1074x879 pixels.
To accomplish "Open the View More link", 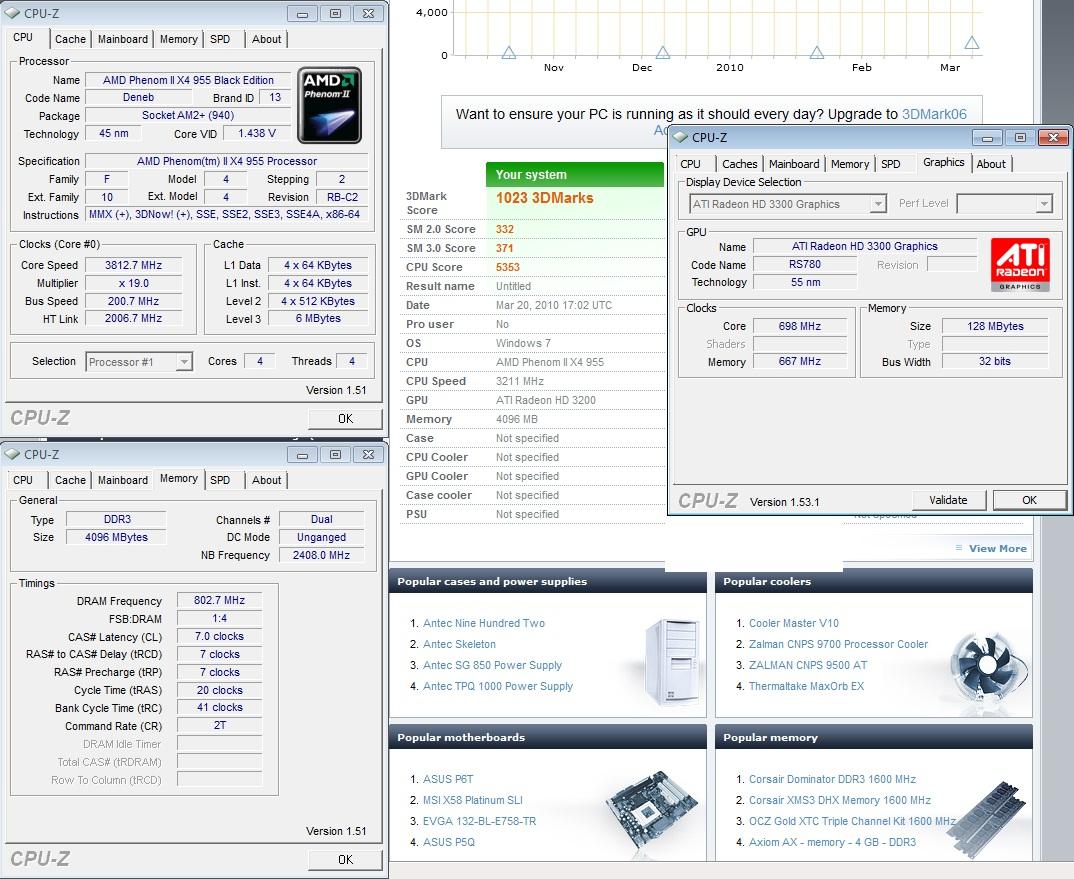I will click(x=997, y=548).
